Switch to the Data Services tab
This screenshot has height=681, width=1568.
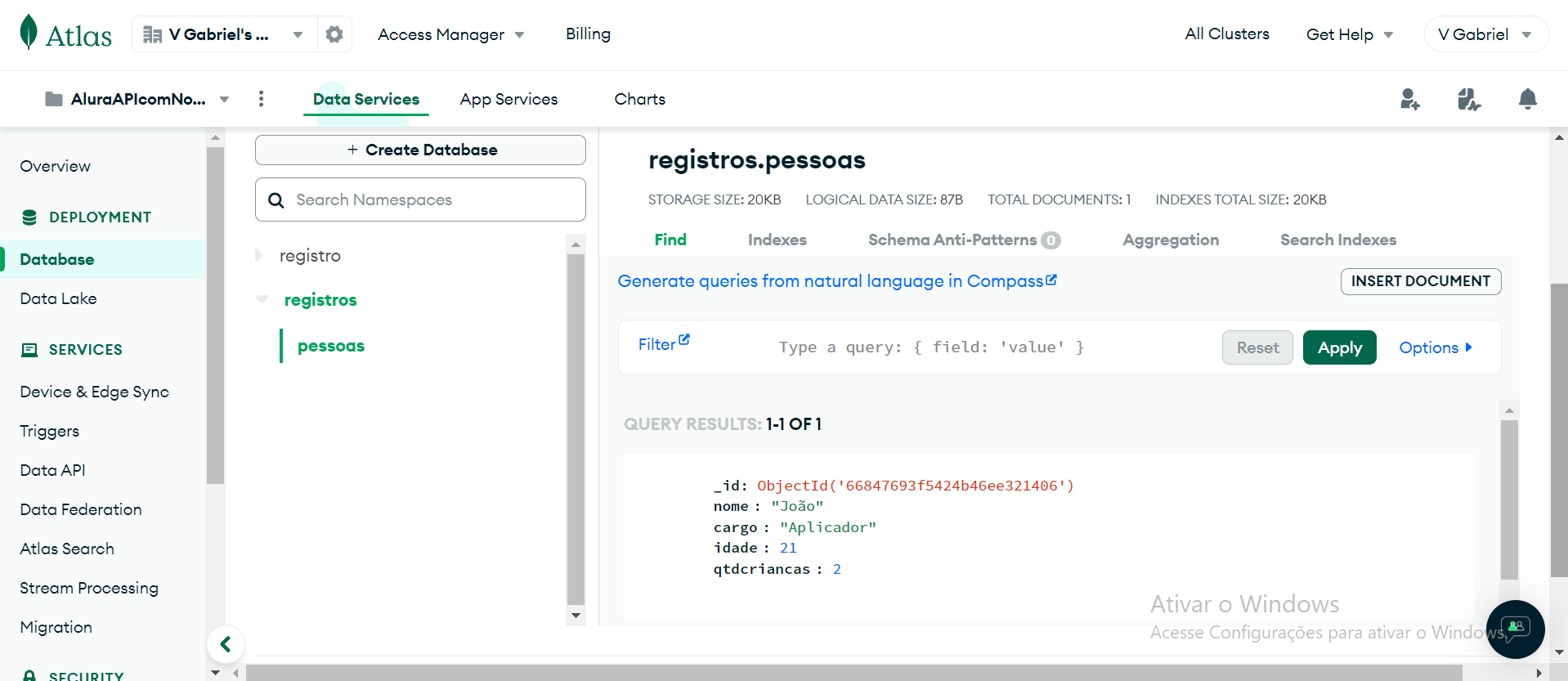[x=366, y=99]
